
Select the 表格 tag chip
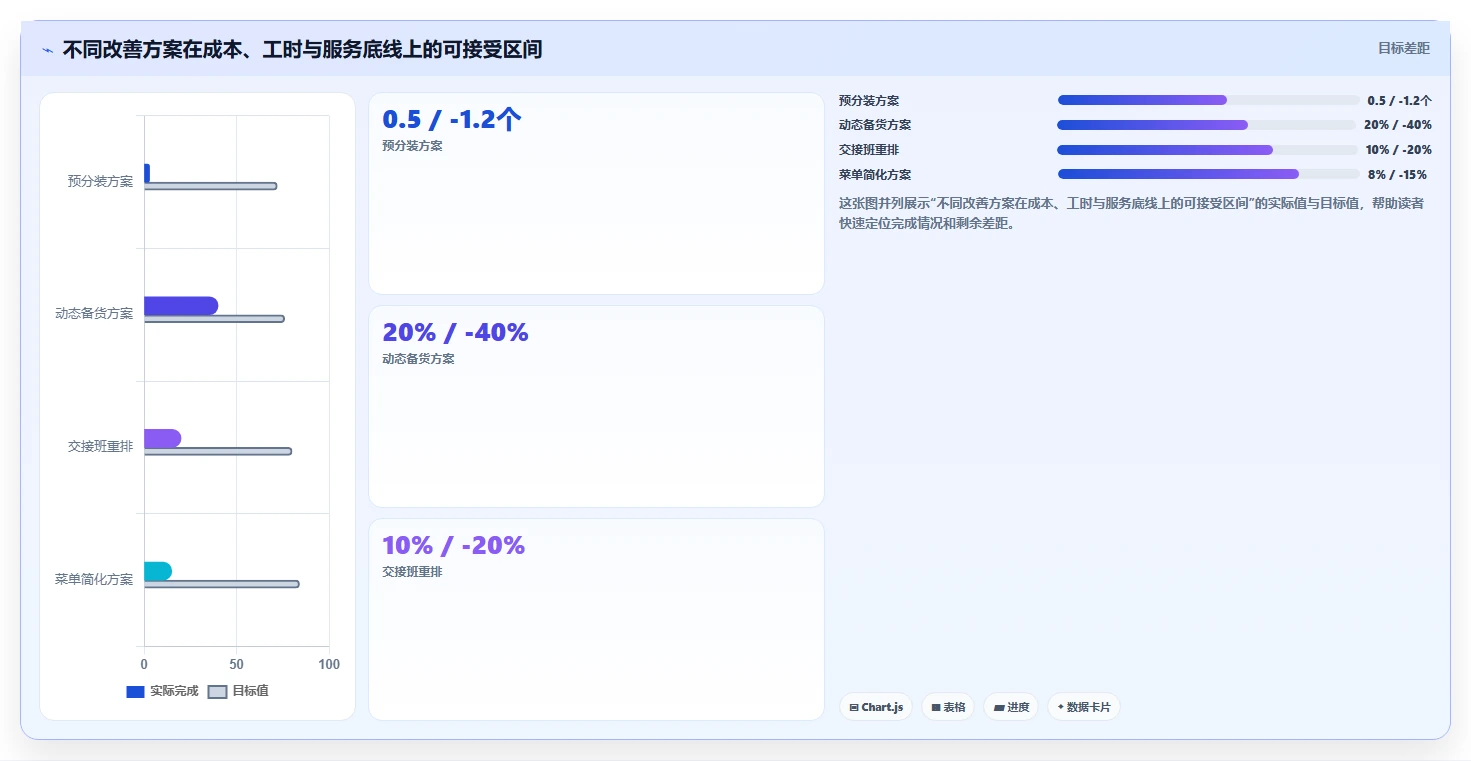(x=948, y=707)
